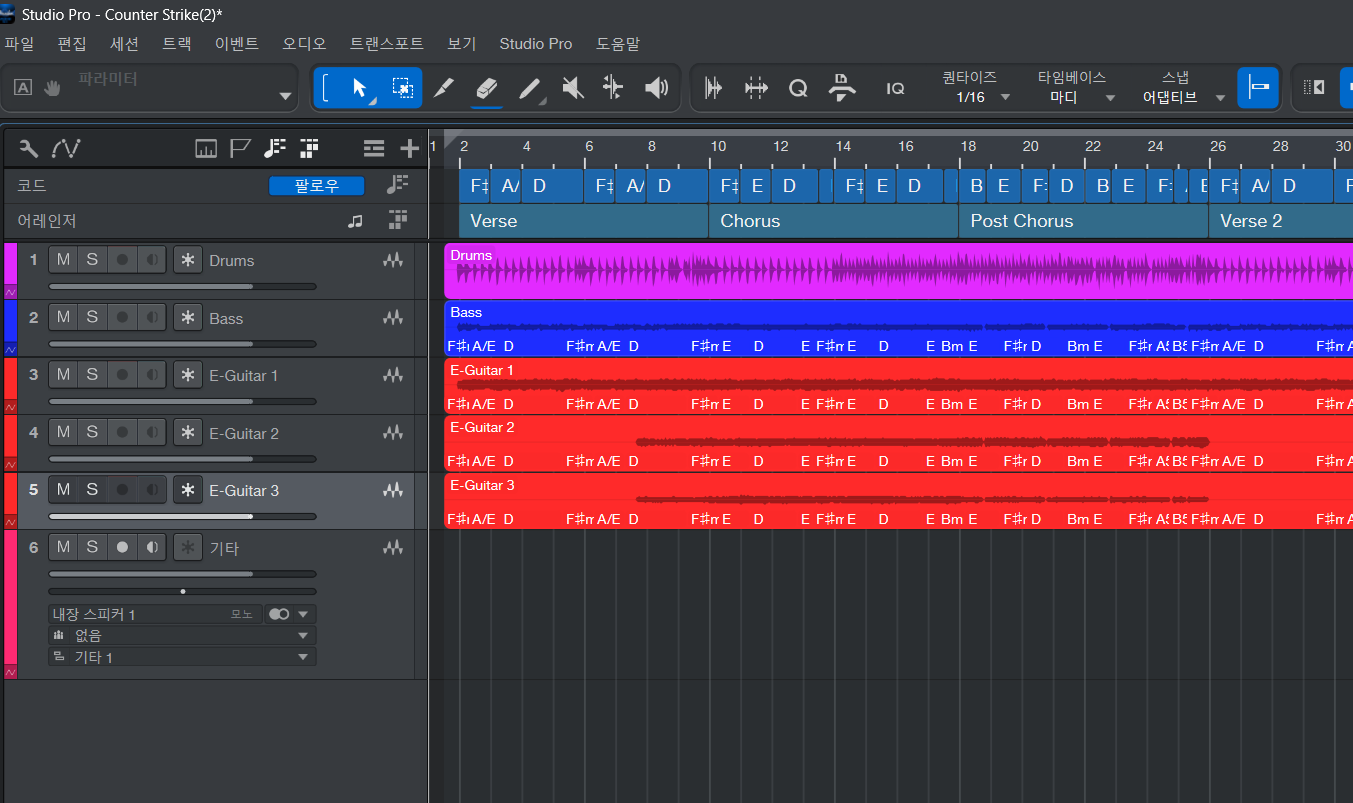Viewport: 1353px width, 803px height.
Task: Open track settings wrench icon
Action: pyautogui.click(x=29, y=149)
